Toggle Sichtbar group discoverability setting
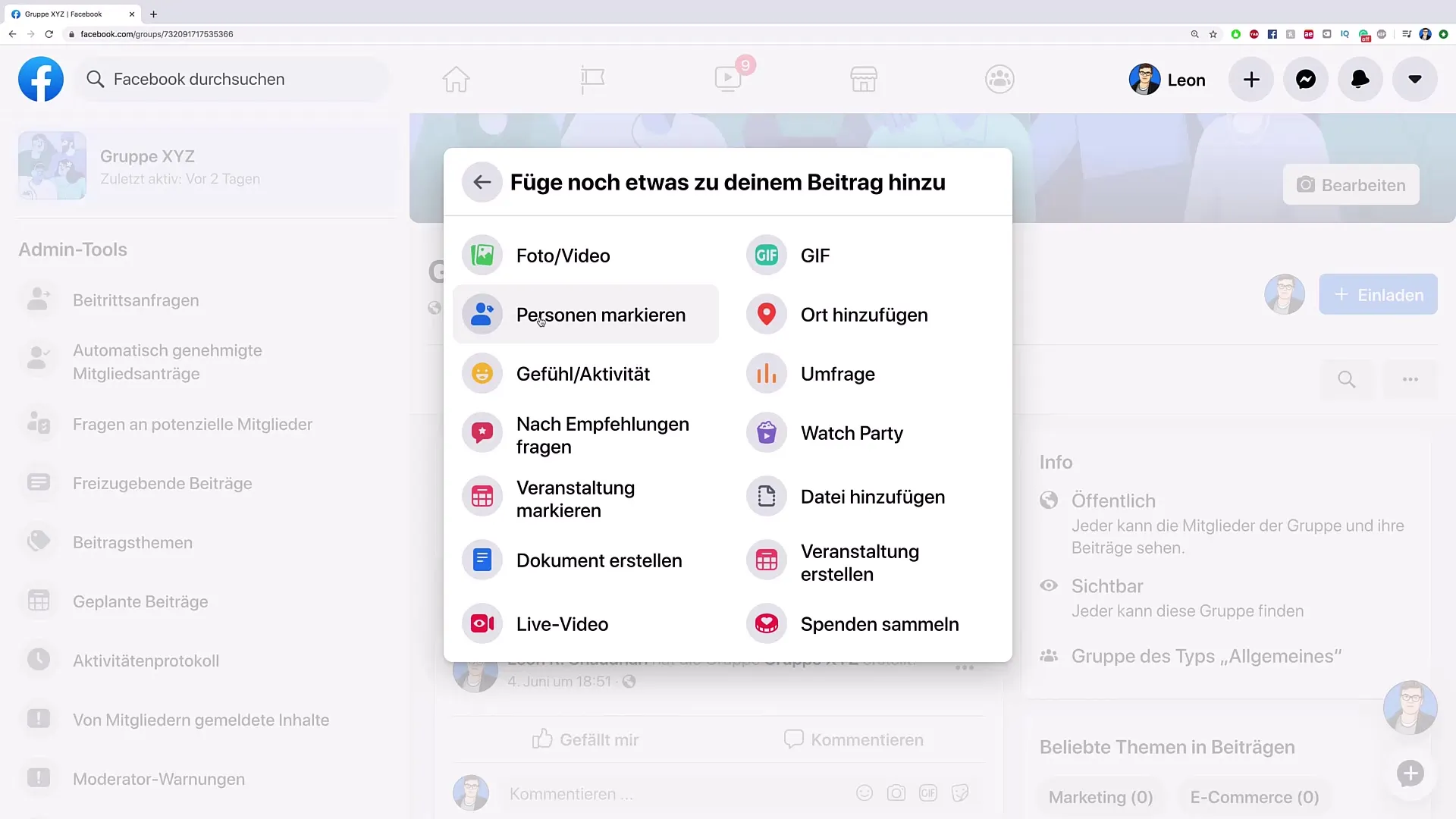Viewport: 1456px width, 819px height. (x=1108, y=585)
